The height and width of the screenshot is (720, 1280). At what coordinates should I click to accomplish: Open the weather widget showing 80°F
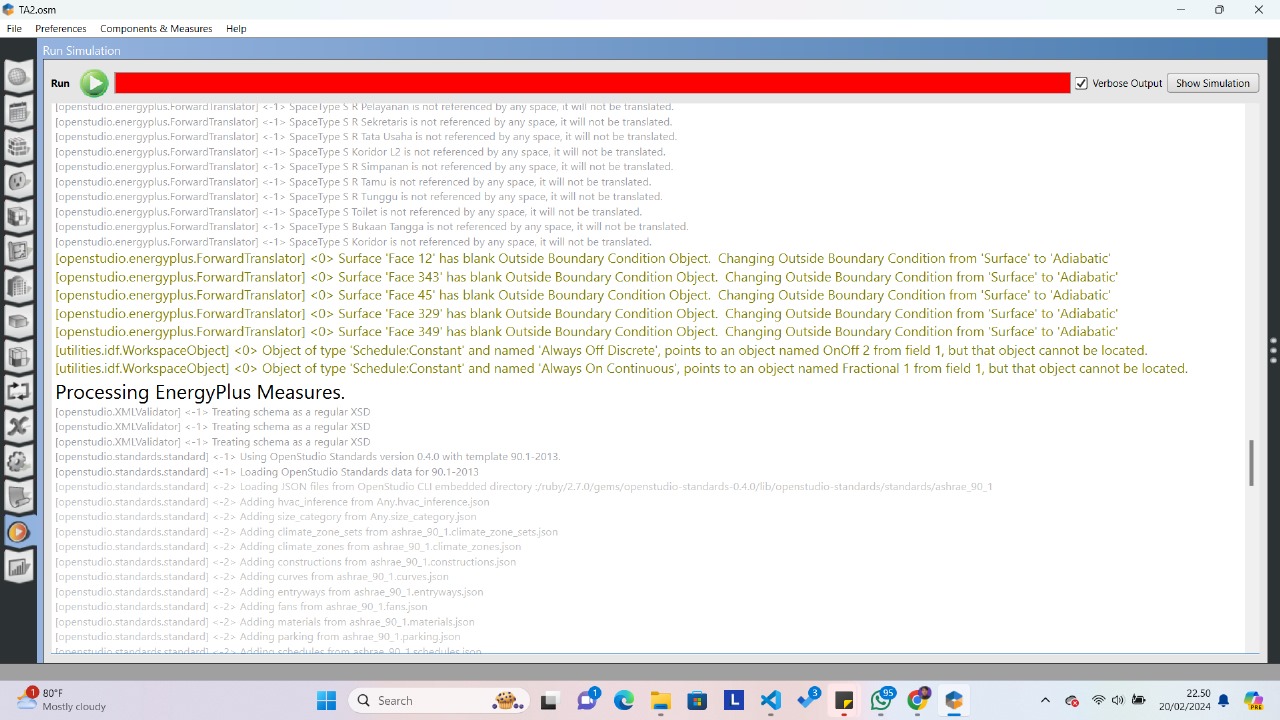62,700
